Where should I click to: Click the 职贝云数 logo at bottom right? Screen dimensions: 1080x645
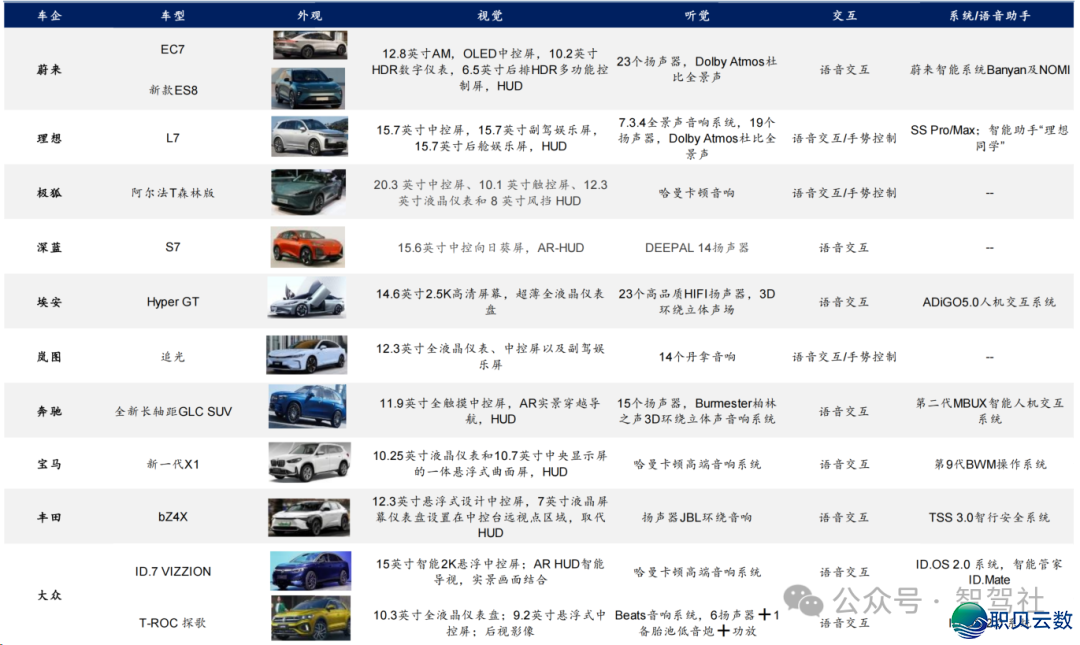coord(1012,619)
